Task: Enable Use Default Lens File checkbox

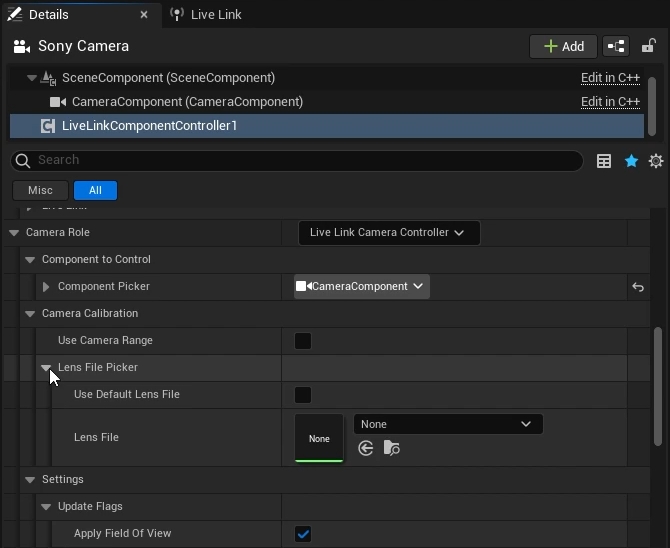Action: click(303, 395)
